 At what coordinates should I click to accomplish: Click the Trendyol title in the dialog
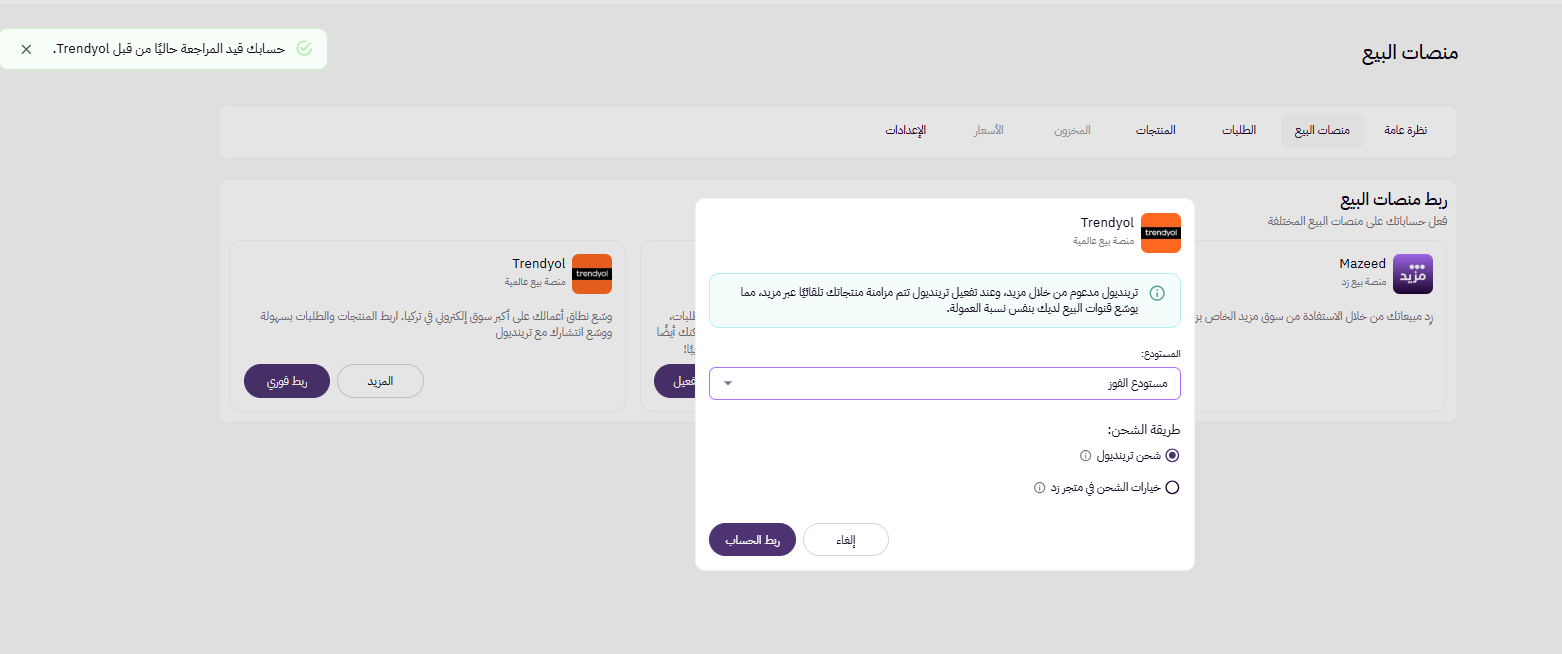pos(1107,222)
